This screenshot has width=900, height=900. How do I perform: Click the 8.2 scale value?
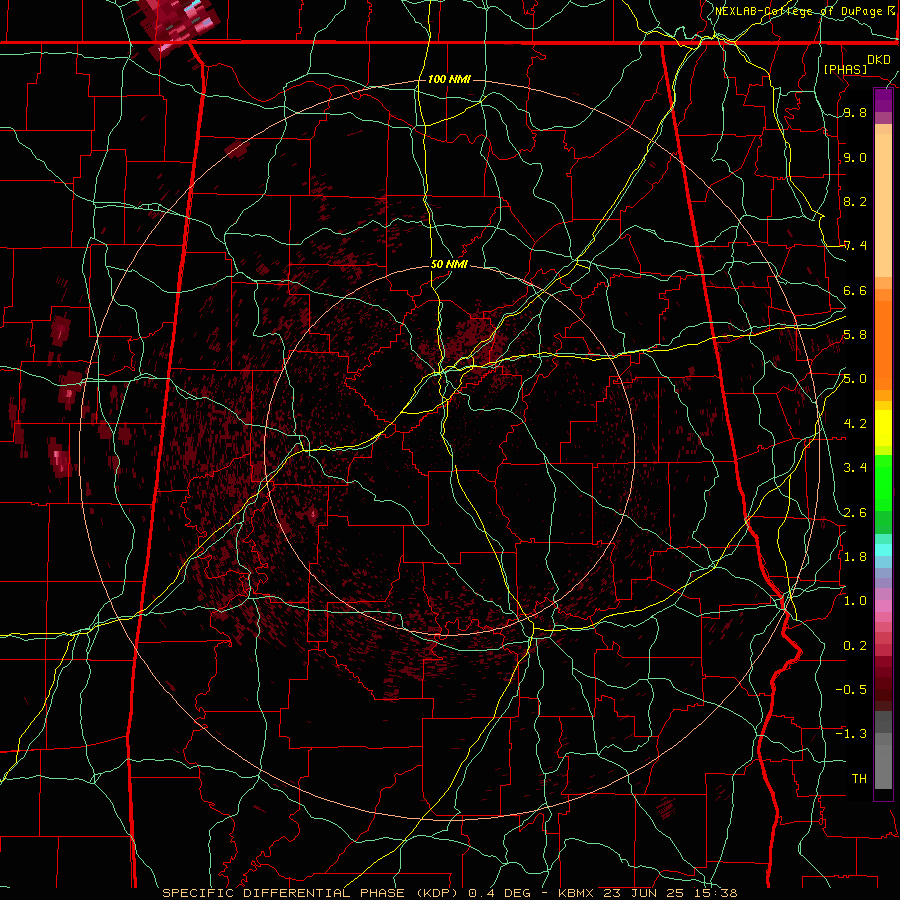point(855,201)
